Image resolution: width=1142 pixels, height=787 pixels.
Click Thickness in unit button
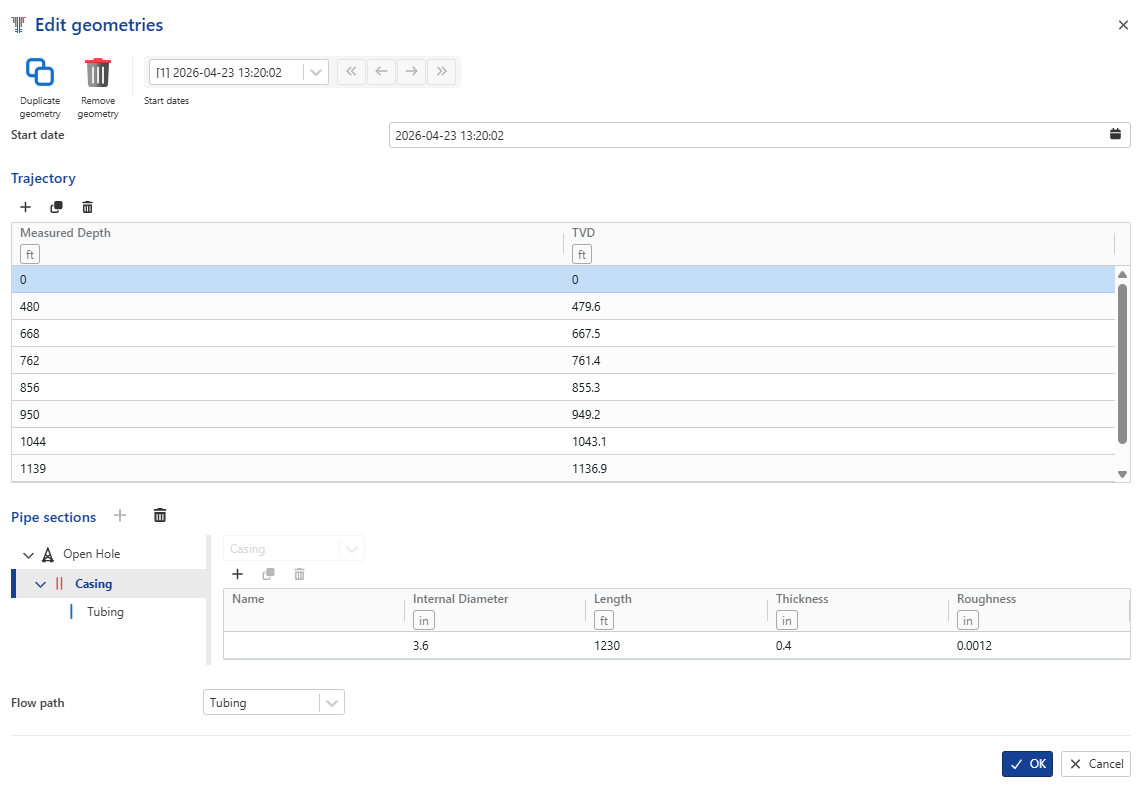pyautogui.click(x=787, y=620)
